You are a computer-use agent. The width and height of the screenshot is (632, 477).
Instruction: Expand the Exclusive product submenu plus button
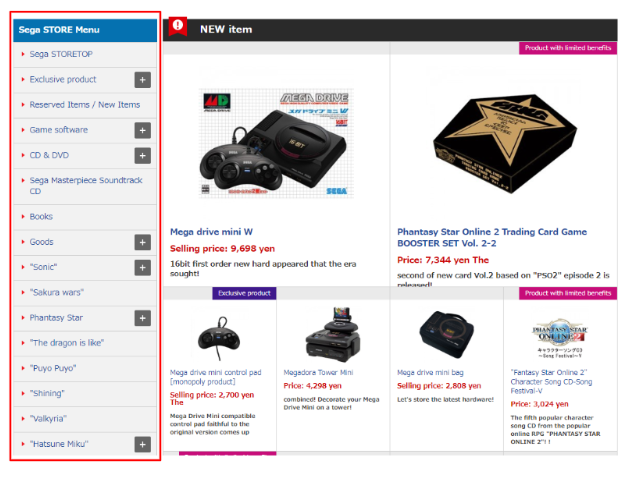click(143, 80)
